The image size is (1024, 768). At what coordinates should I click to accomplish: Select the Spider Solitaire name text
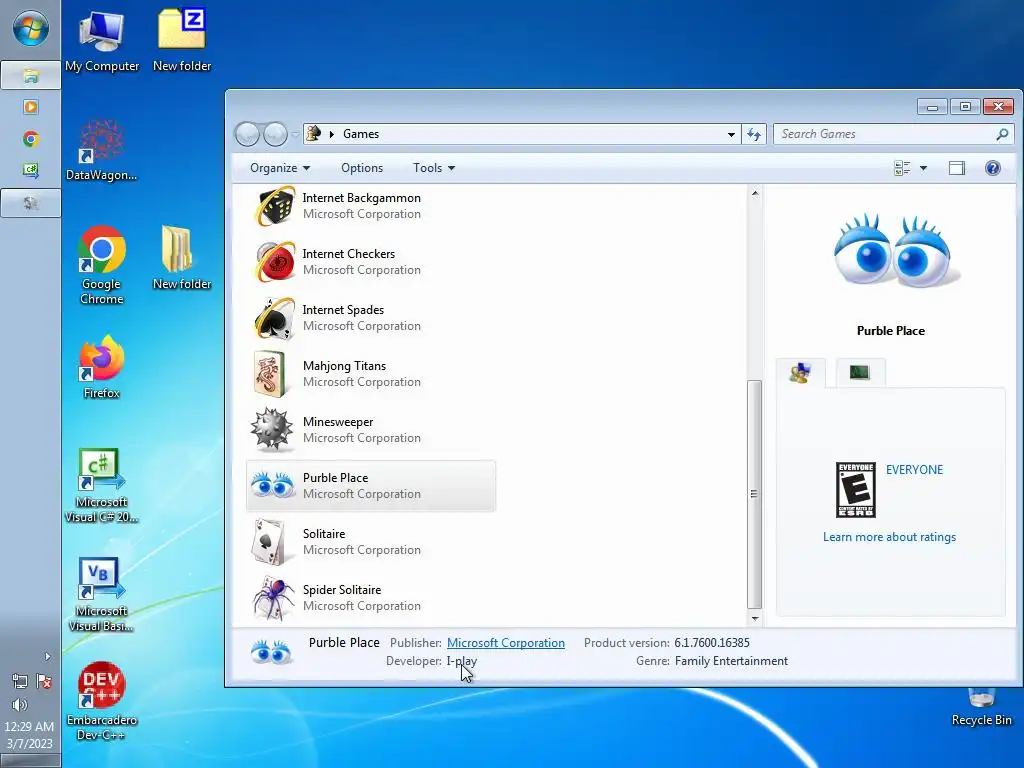tap(342, 590)
